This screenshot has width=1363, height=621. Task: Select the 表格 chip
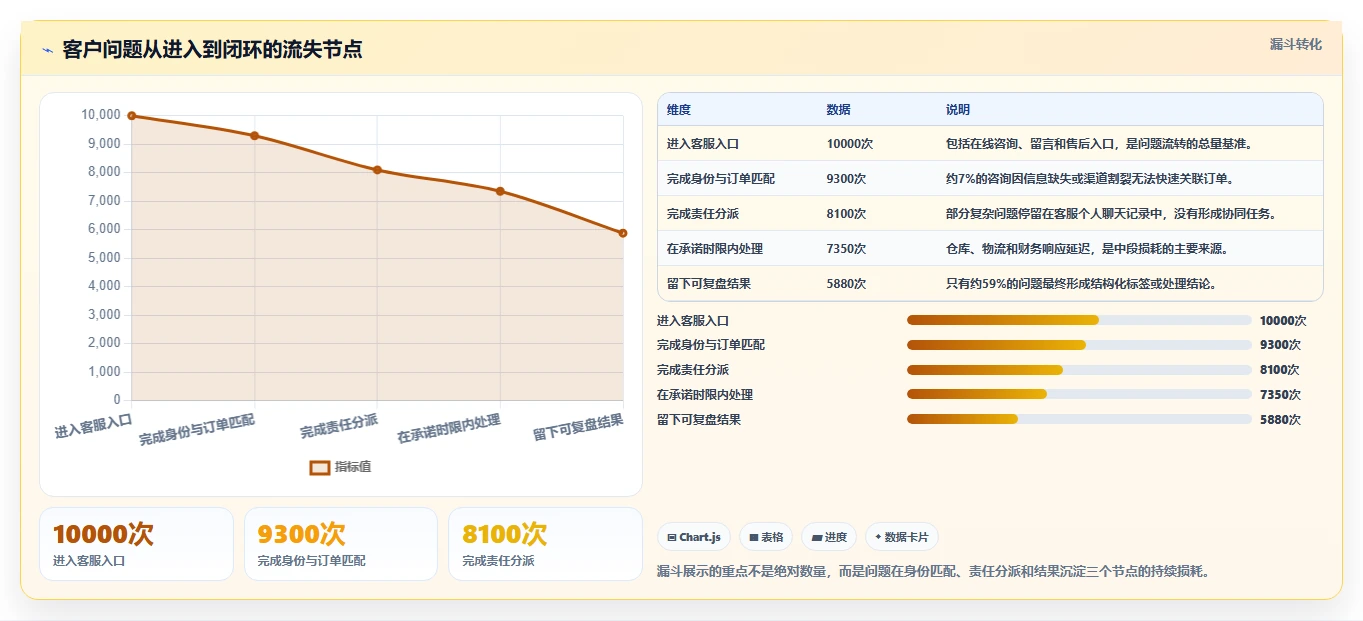pos(766,537)
